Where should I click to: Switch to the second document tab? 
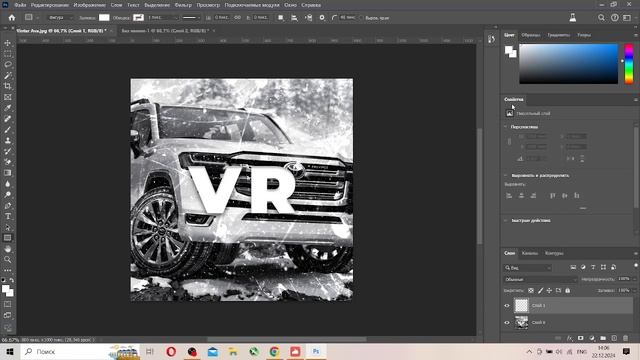point(165,31)
